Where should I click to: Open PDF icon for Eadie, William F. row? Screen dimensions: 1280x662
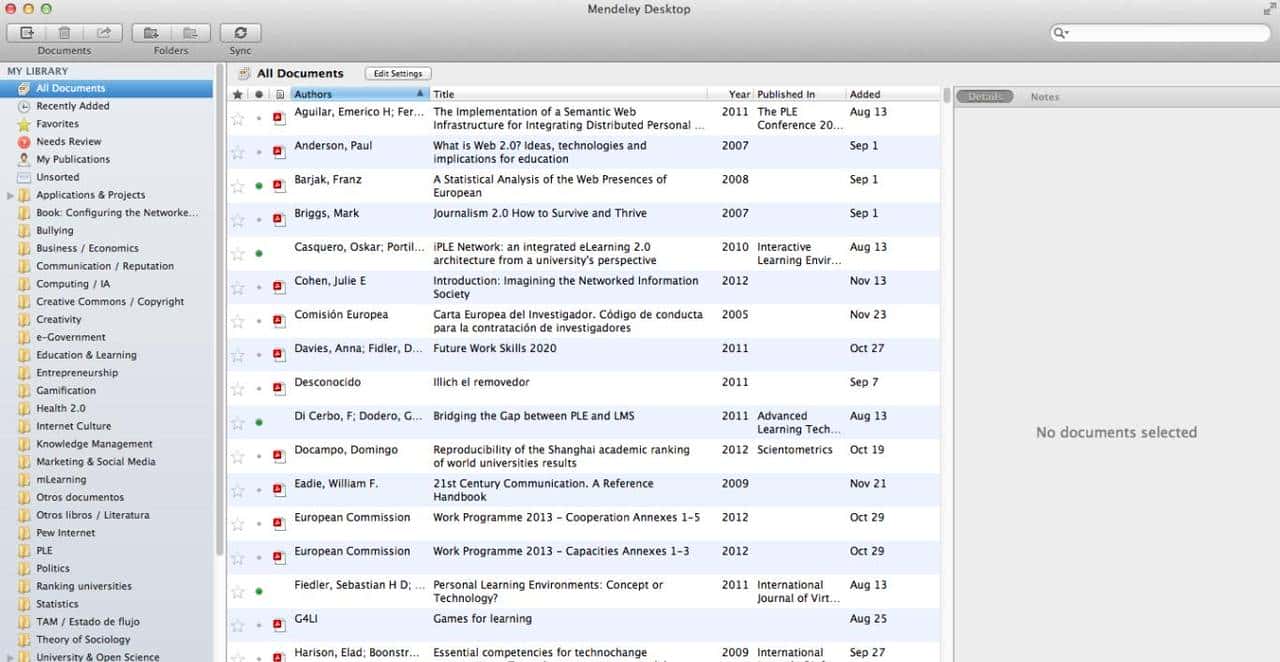279,490
